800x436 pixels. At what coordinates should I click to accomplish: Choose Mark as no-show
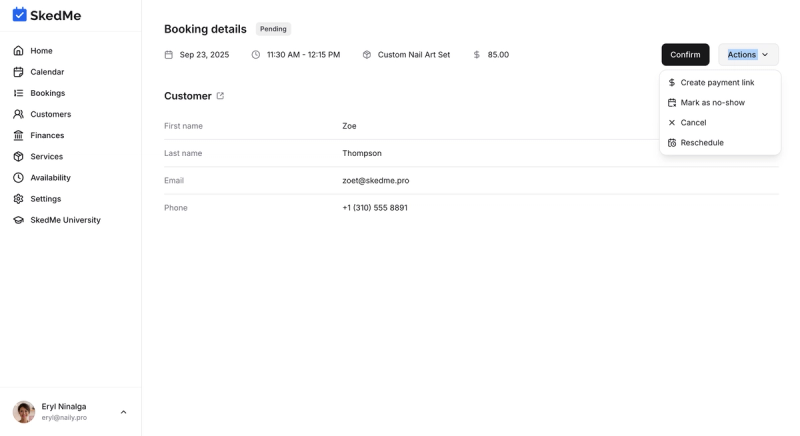pyautogui.click(x=720, y=102)
